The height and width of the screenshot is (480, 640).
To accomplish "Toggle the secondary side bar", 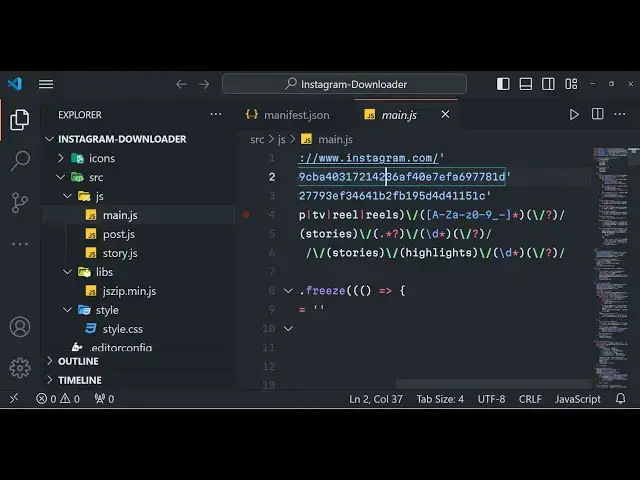I will [x=548, y=84].
